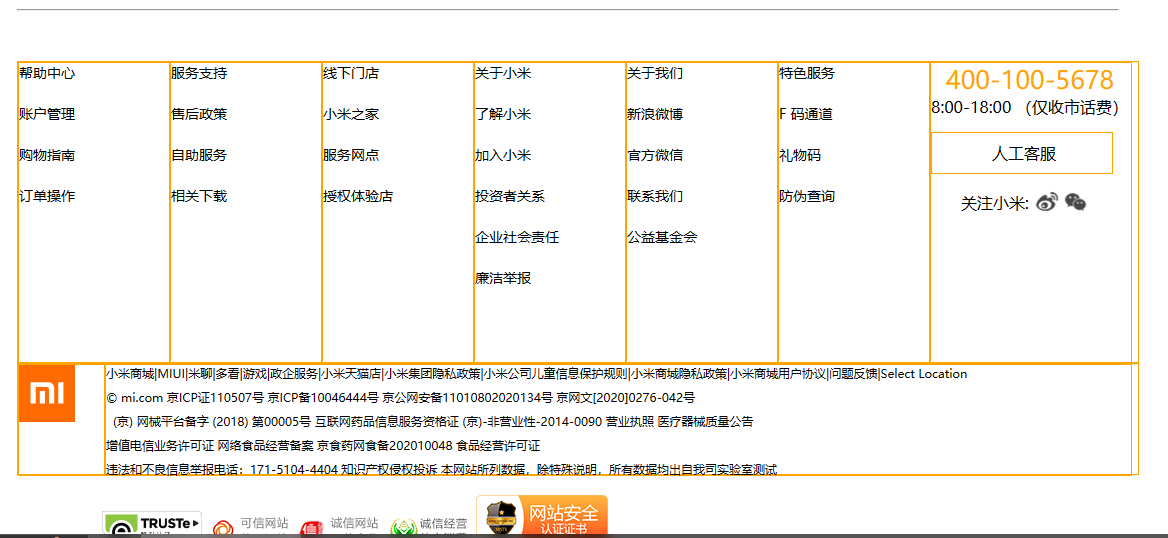Viewport: 1168px width, 538px height.
Task: Open the 联系我们 link
Action: 655,197
